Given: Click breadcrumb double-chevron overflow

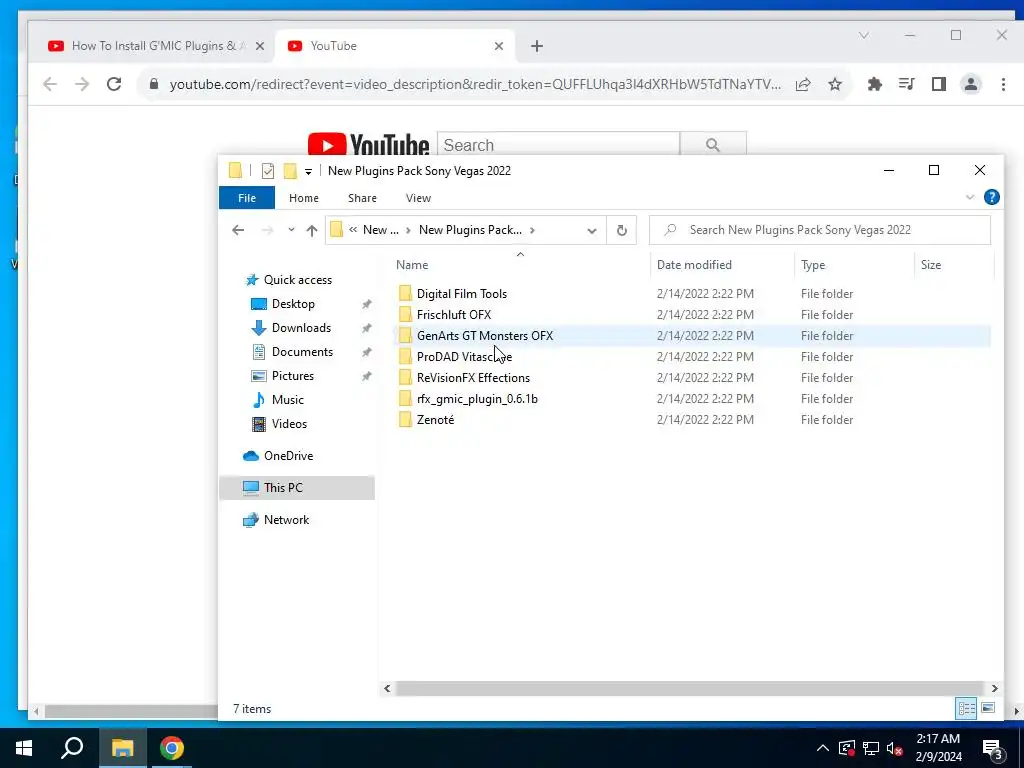Looking at the screenshot, I should click(x=353, y=230).
